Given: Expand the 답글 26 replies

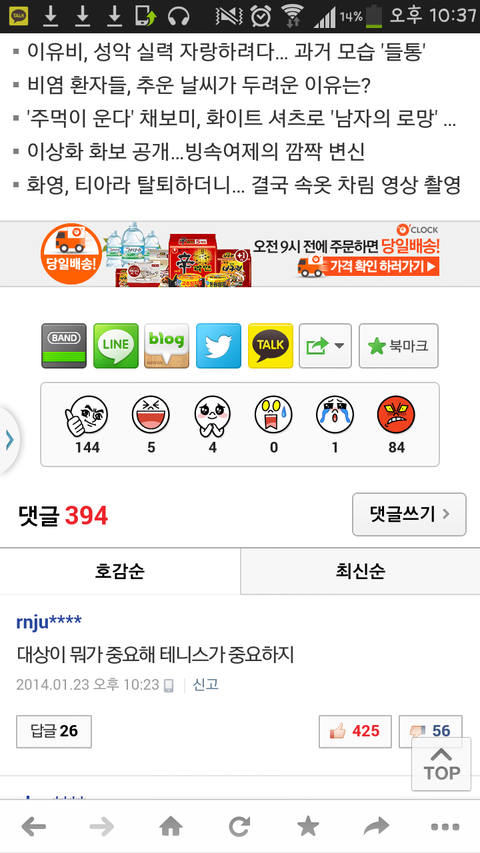Looking at the screenshot, I should (x=54, y=731).
